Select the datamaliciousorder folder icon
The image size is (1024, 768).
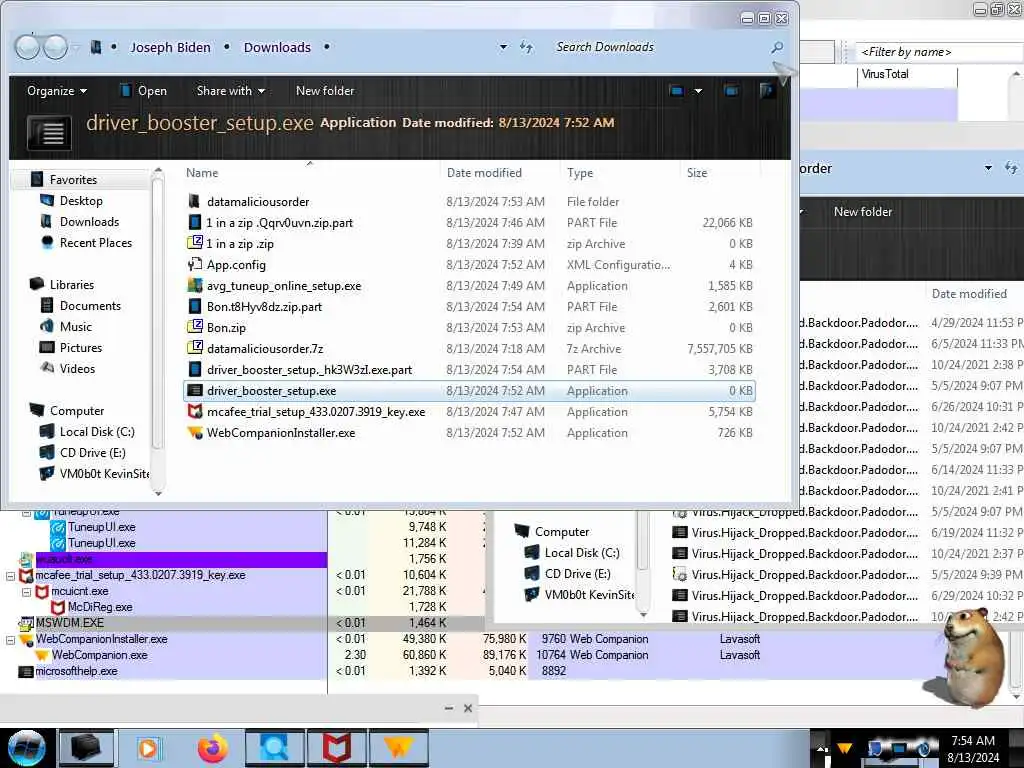[194, 201]
